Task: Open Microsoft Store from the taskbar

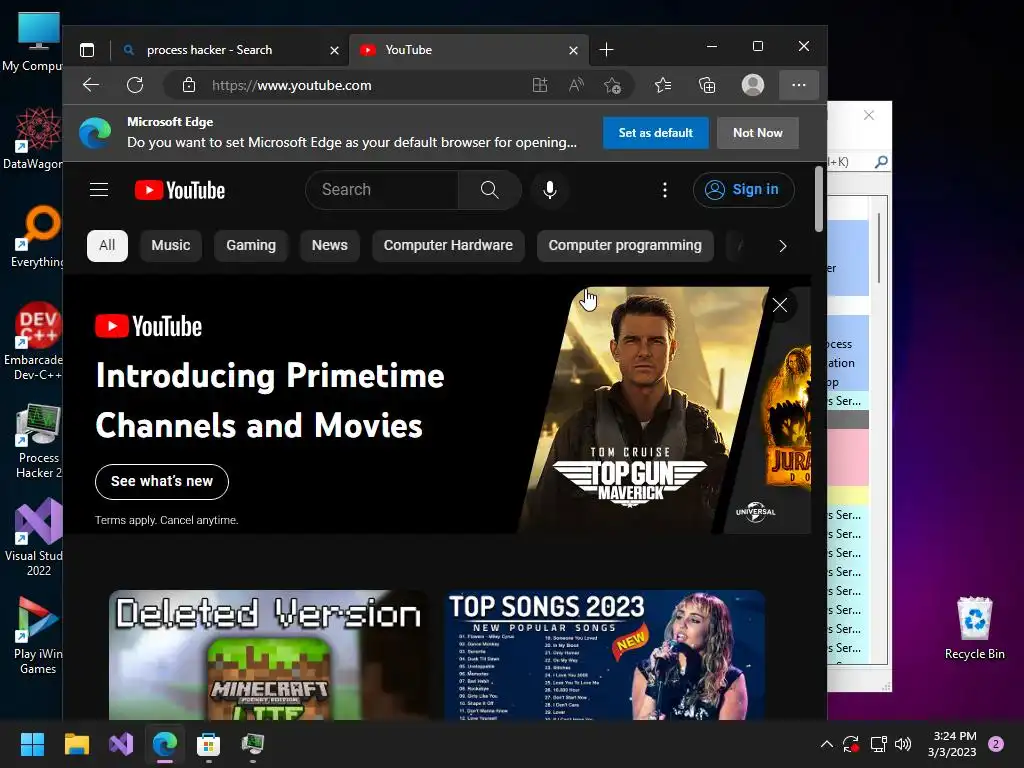Action: point(208,744)
